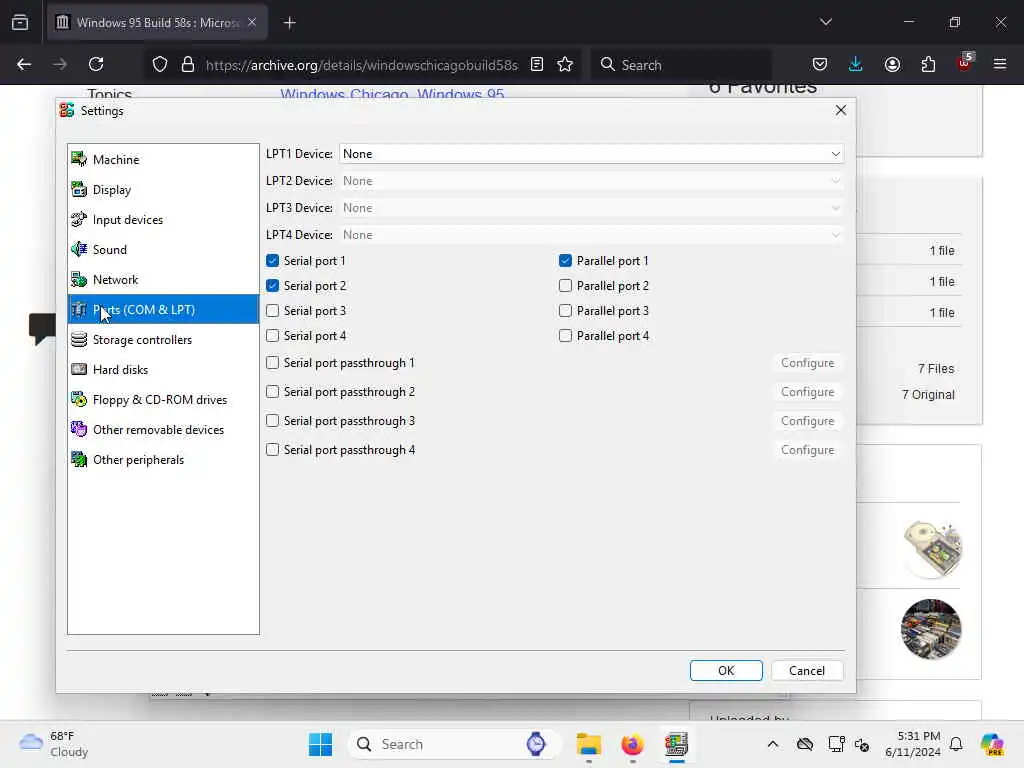The image size is (1024, 768).
Task: Enable Serial port passthrough 3
Action: pyautogui.click(x=273, y=421)
